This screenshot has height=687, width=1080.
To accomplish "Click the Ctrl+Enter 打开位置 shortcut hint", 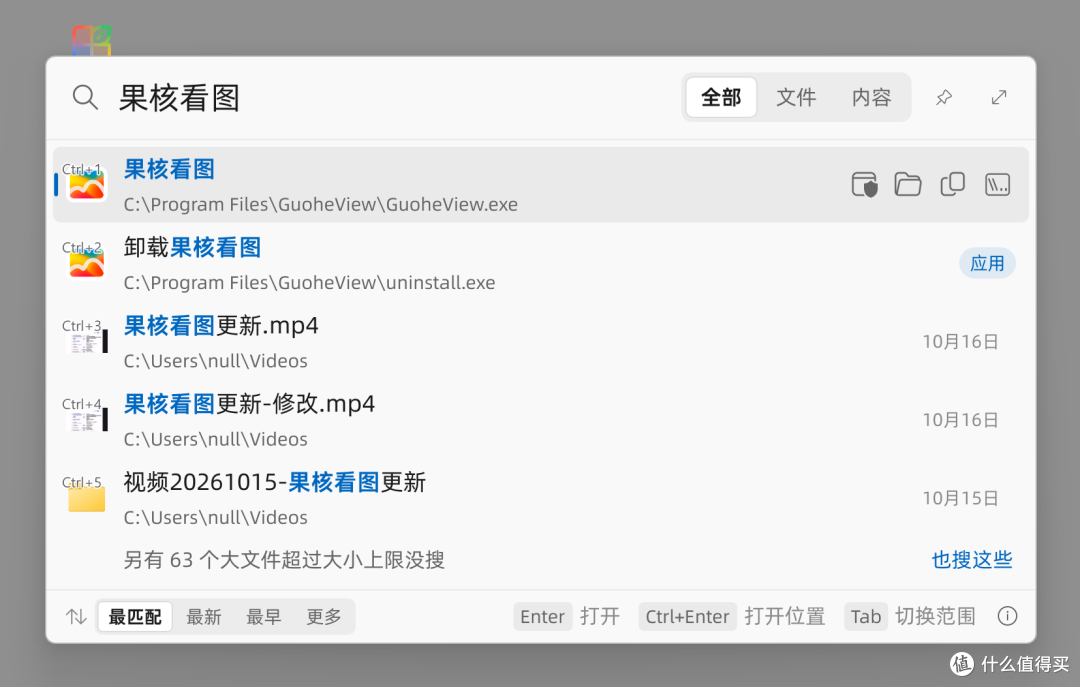I will (732, 616).
